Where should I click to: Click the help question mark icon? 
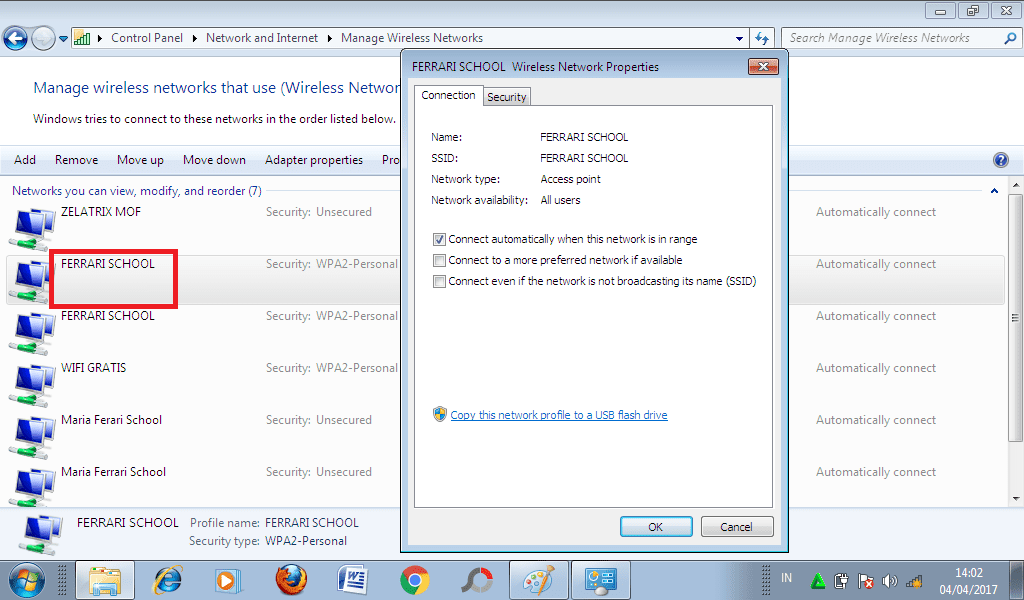click(1000, 160)
